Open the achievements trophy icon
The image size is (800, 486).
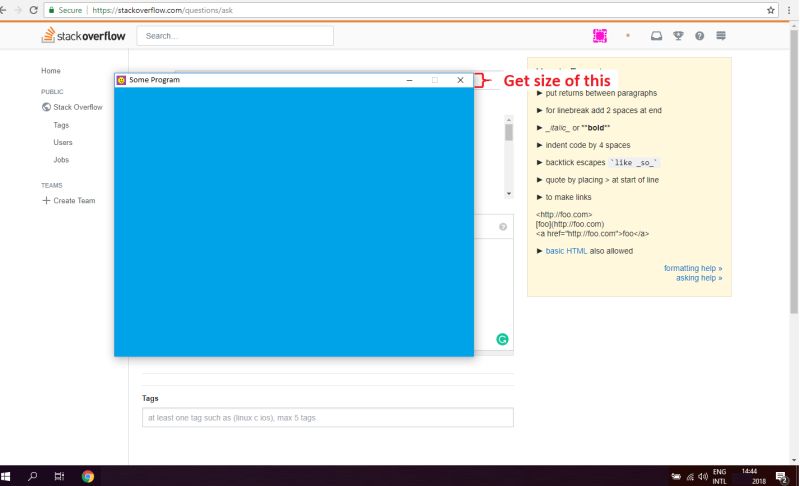click(678, 36)
